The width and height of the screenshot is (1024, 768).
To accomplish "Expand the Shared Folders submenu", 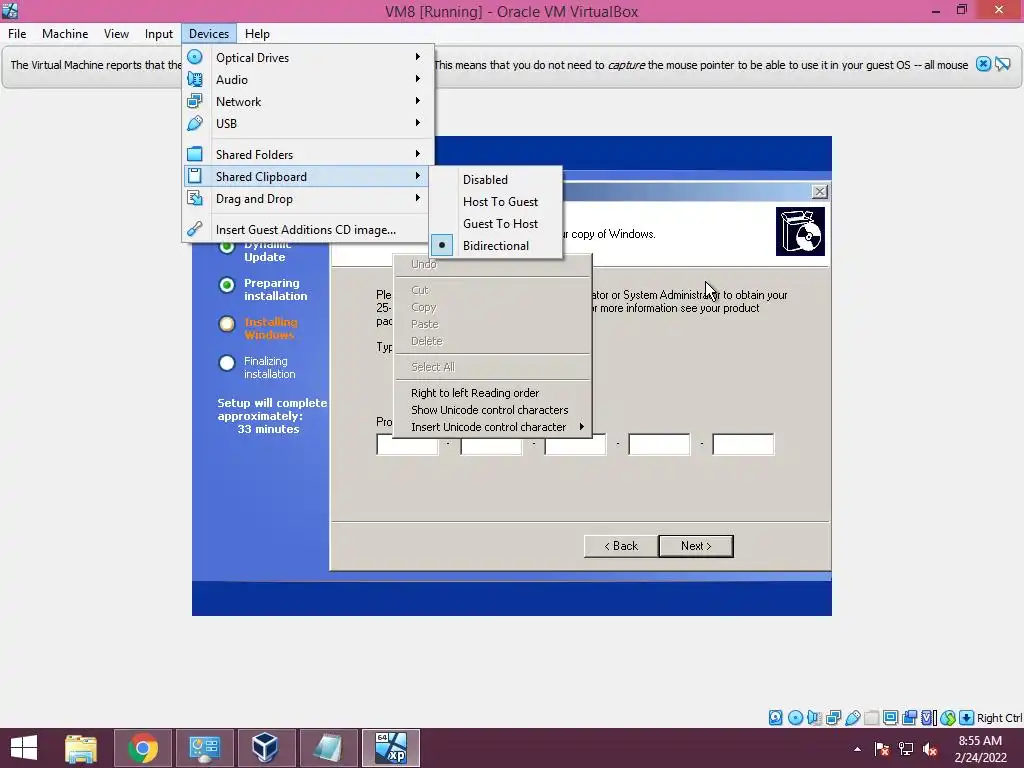I will [418, 154].
